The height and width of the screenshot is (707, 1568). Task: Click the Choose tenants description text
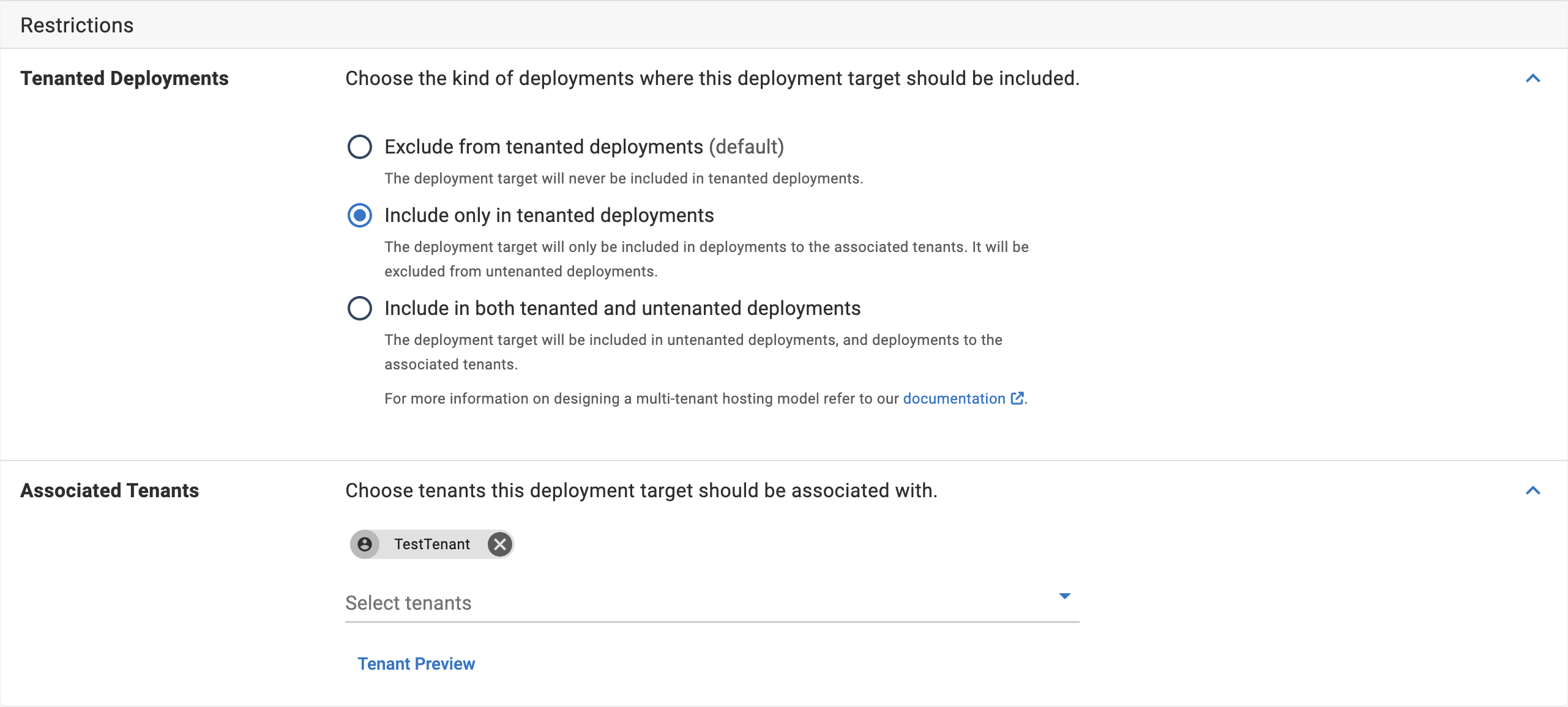click(x=641, y=490)
